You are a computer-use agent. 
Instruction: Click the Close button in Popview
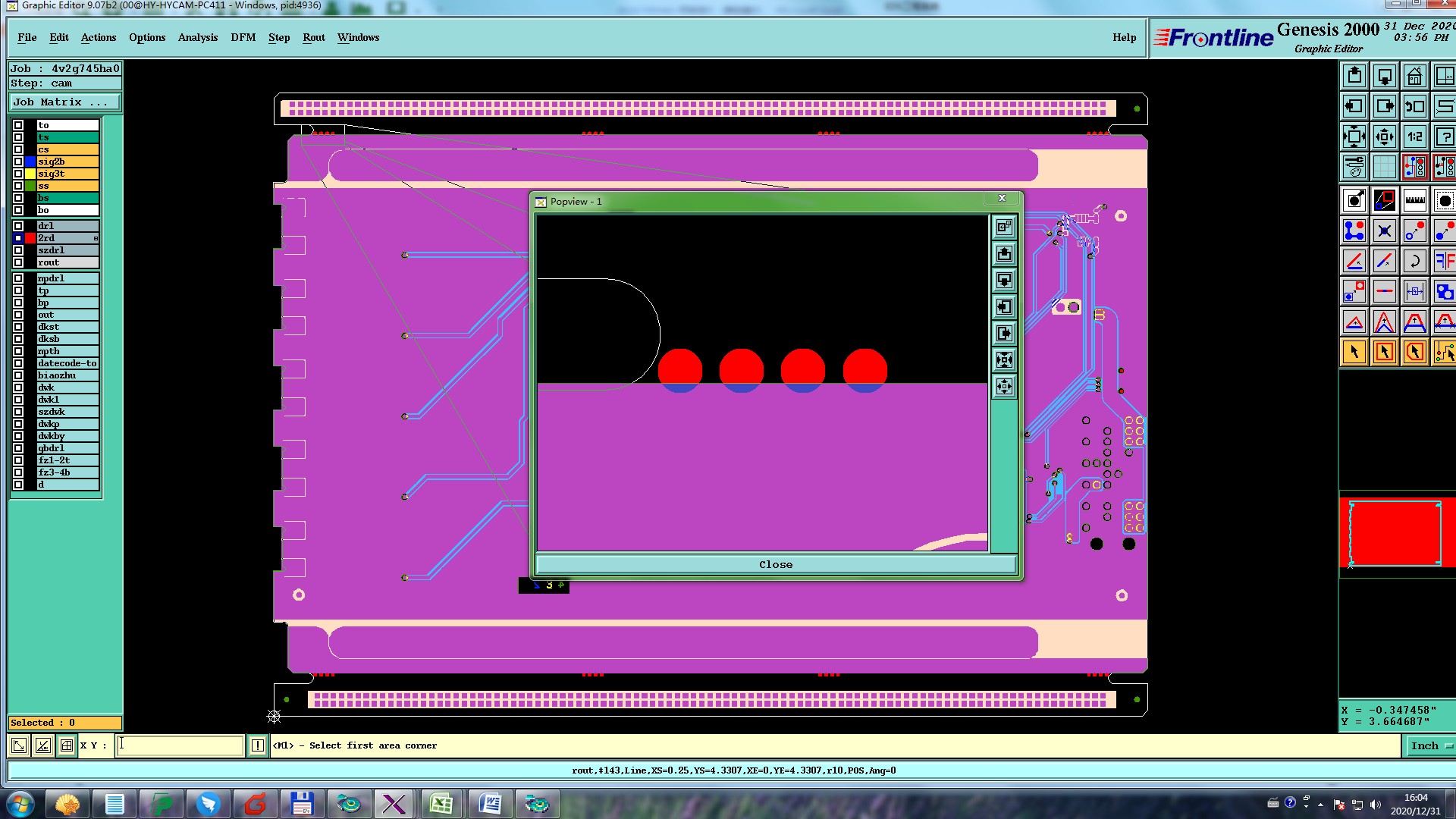pyautogui.click(x=775, y=564)
